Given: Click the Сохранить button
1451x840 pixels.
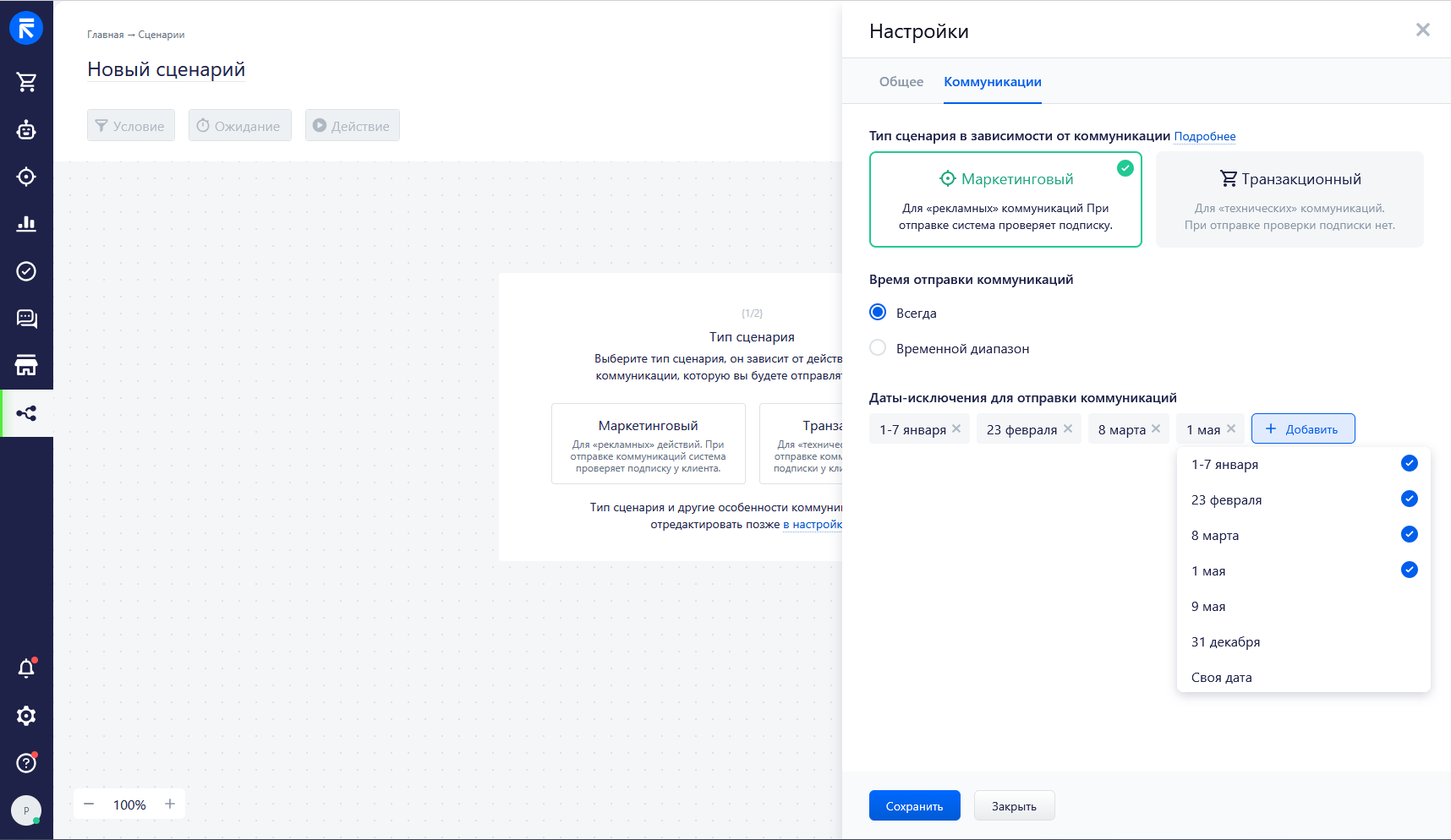Looking at the screenshot, I should 914,806.
